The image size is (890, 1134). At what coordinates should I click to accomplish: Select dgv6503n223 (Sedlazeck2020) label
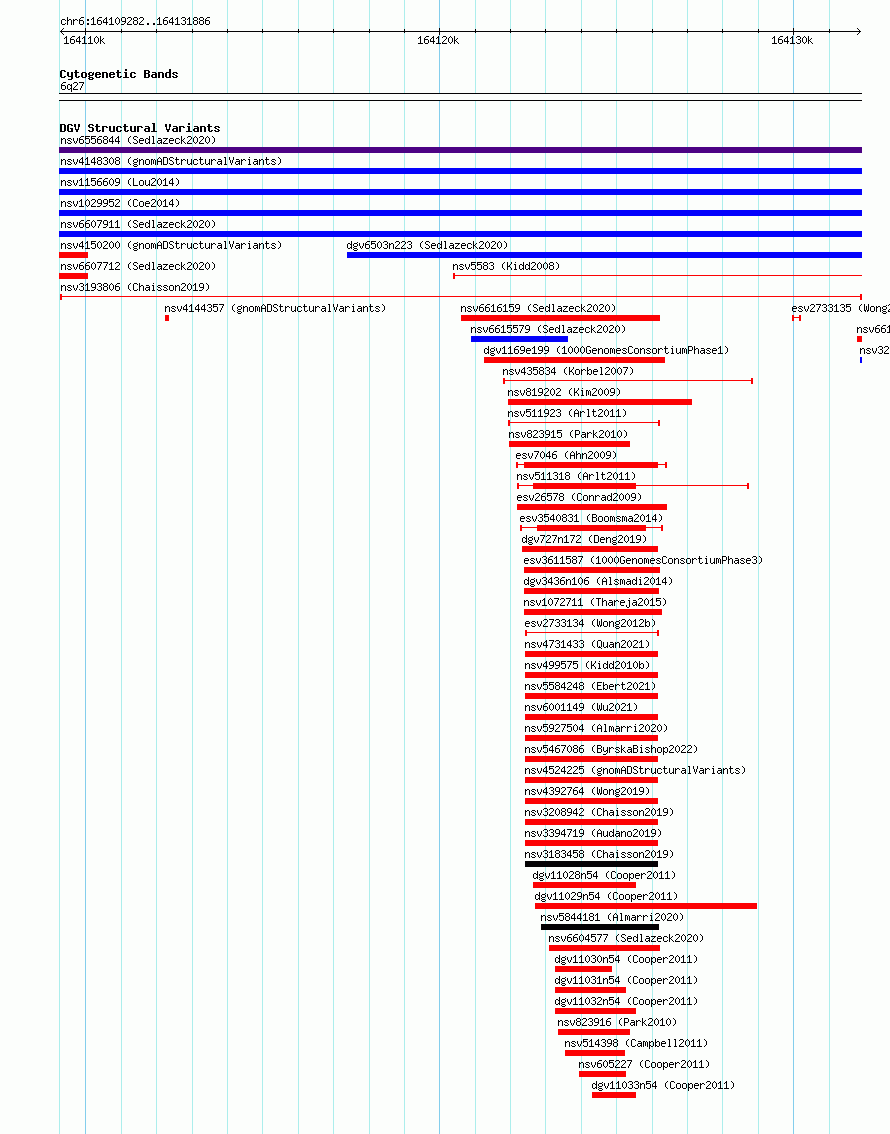[x=427, y=245]
